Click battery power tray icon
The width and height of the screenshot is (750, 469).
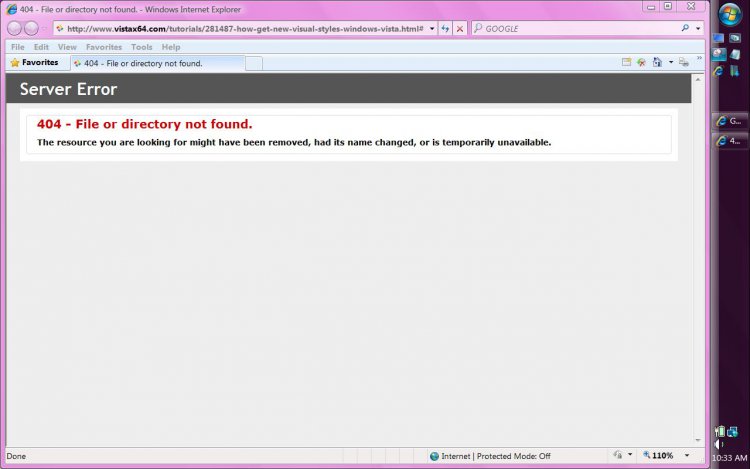tap(719, 432)
